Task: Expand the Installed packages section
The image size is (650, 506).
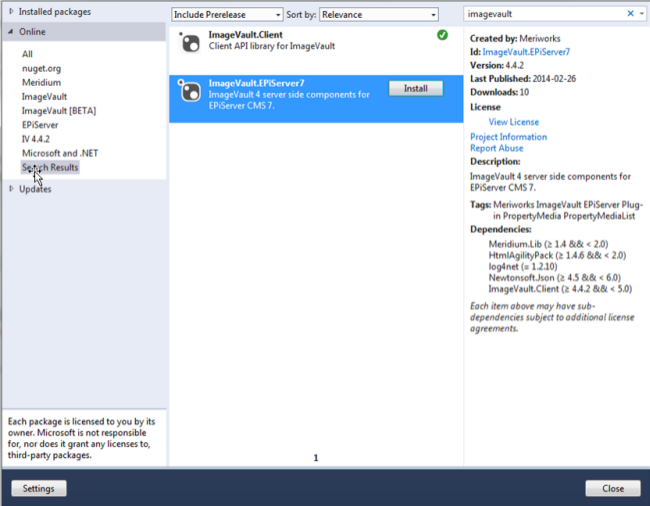Action: click(12, 12)
